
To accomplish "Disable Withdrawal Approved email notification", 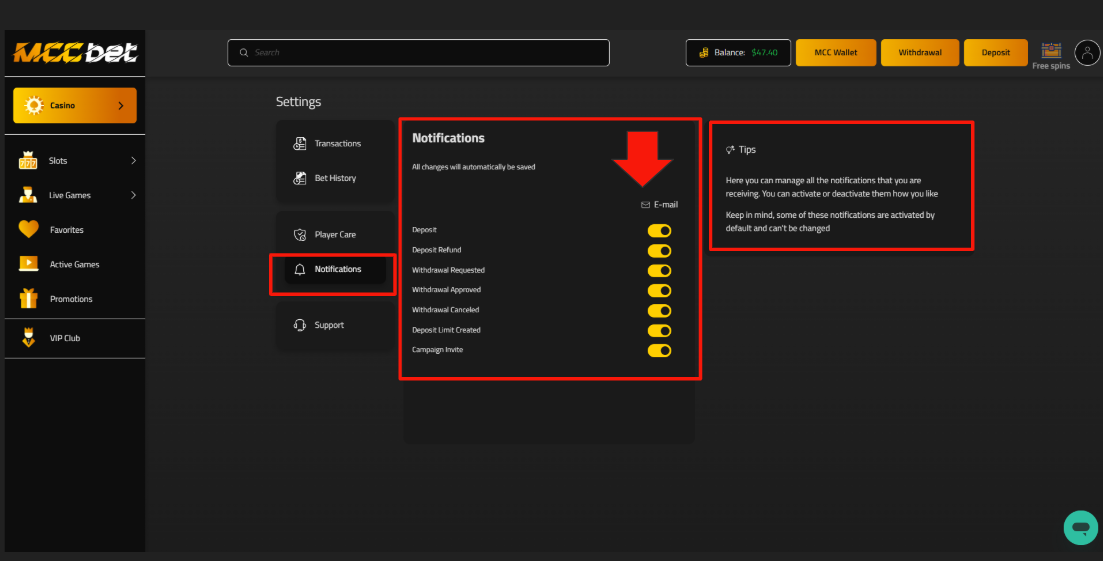I will 659,291.
